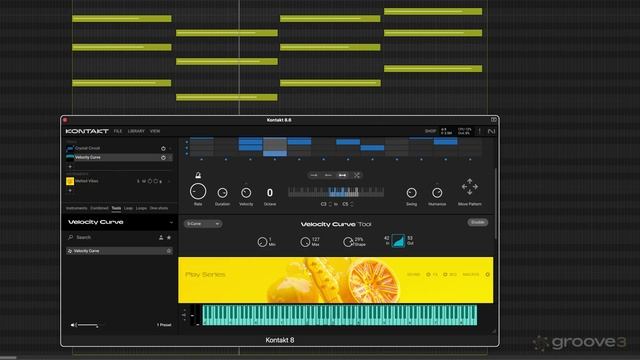640x360 pixels.
Task: Change the C5 high key stepper
Action: pyautogui.click(x=352, y=204)
